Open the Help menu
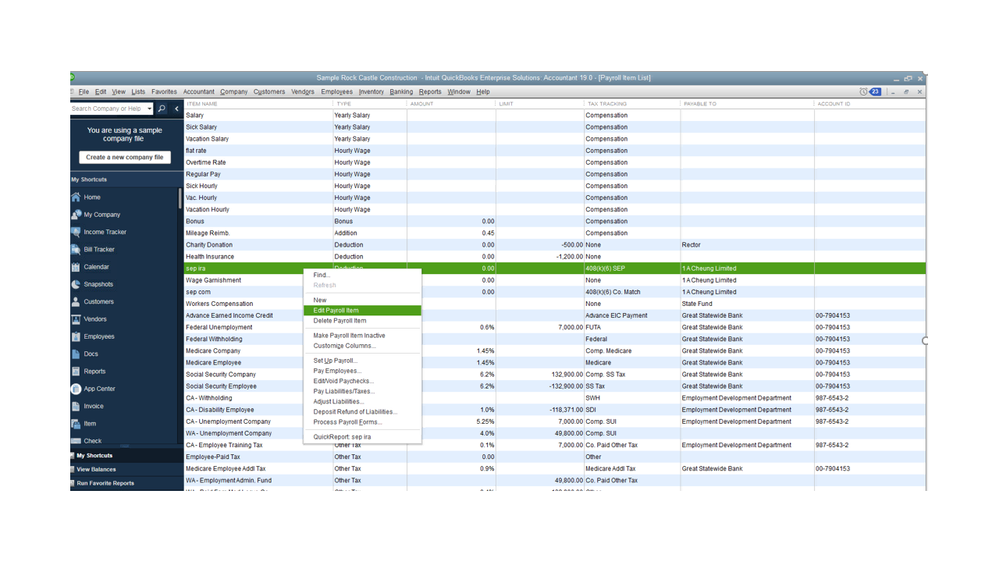Viewport: 999px width, 562px height. pyautogui.click(x=483, y=92)
